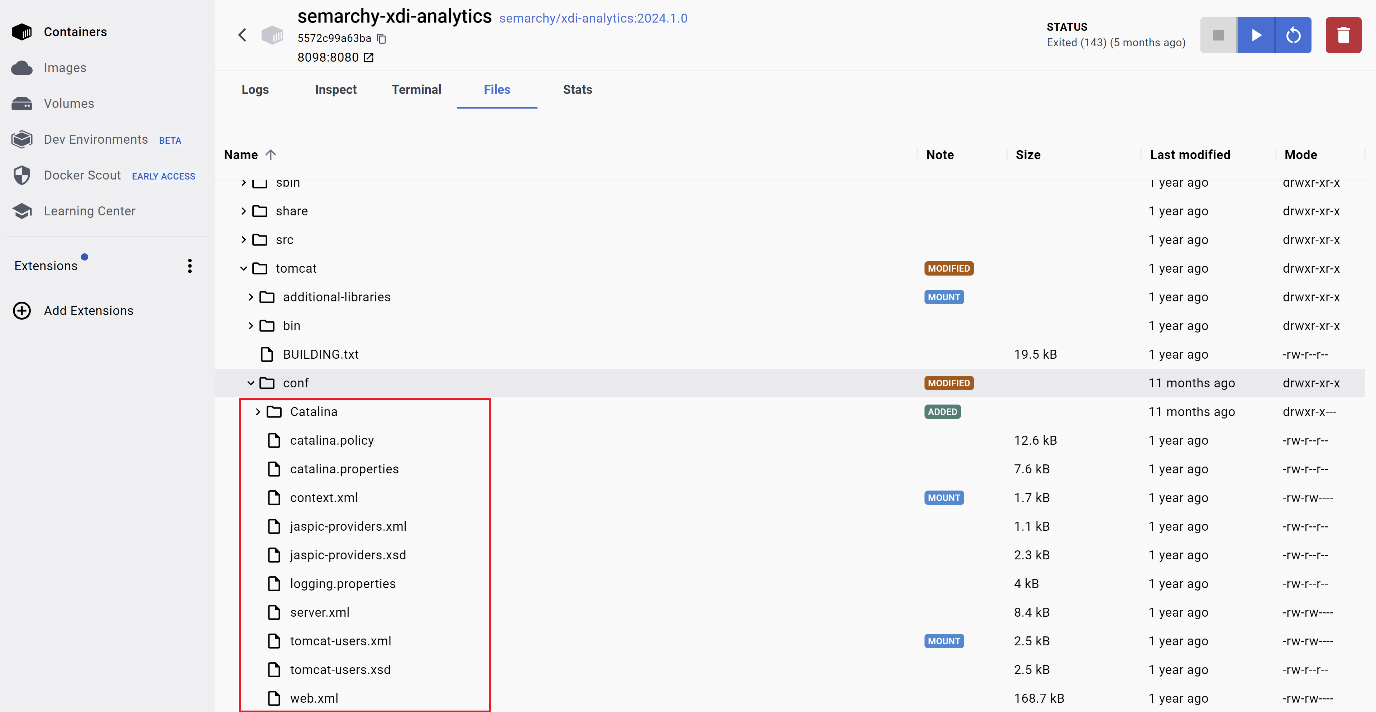The width and height of the screenshot is (1376, 712).
Task: Click the Note column header
Action: click(x=940, y=155)
